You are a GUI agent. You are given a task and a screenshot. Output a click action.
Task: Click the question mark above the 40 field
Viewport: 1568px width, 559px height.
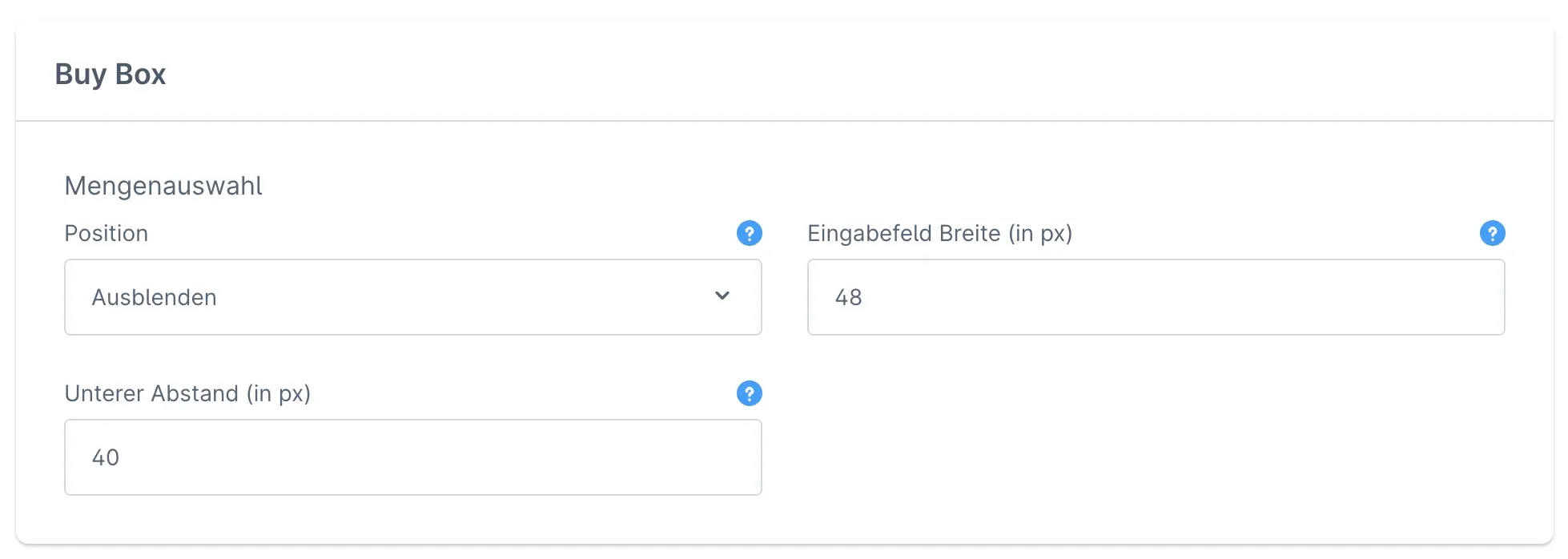(x=749, y=394)
